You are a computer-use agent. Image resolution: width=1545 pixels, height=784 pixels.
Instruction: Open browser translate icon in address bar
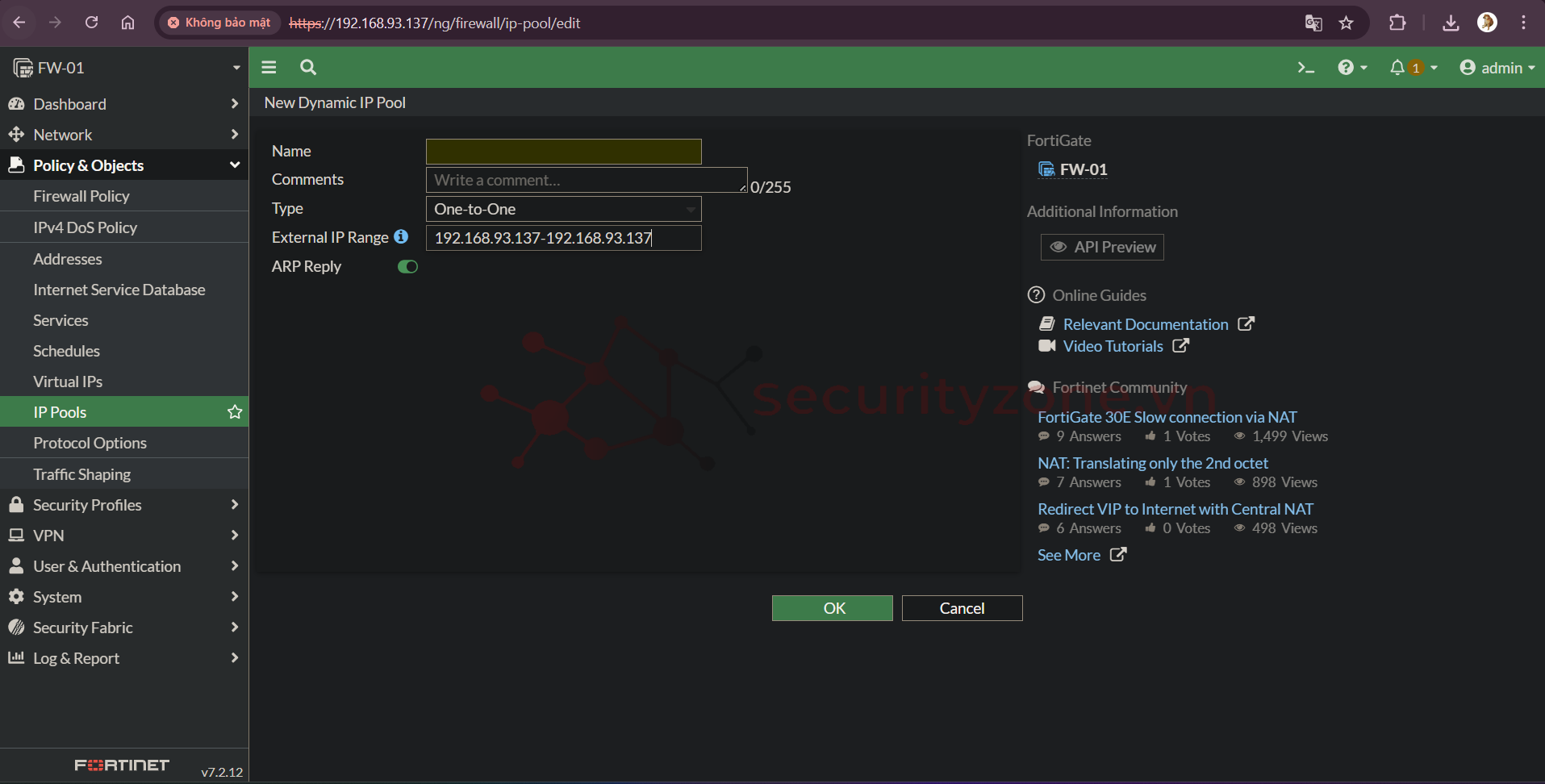tap(1313, 23)
